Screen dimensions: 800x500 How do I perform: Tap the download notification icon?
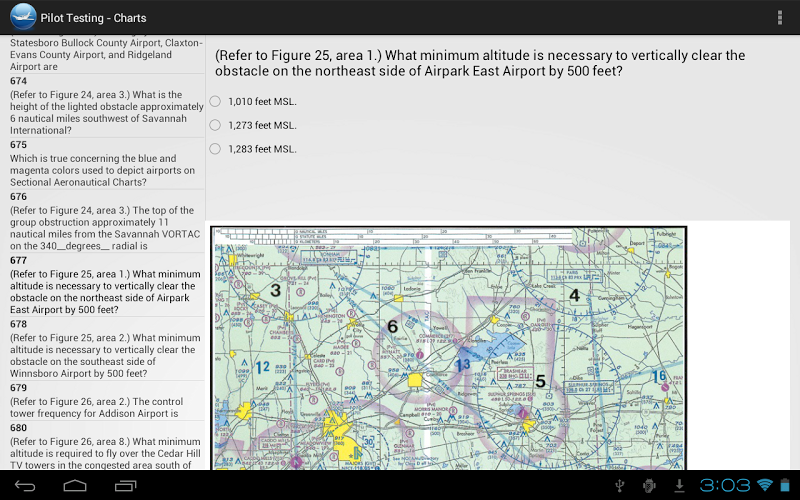679,486
